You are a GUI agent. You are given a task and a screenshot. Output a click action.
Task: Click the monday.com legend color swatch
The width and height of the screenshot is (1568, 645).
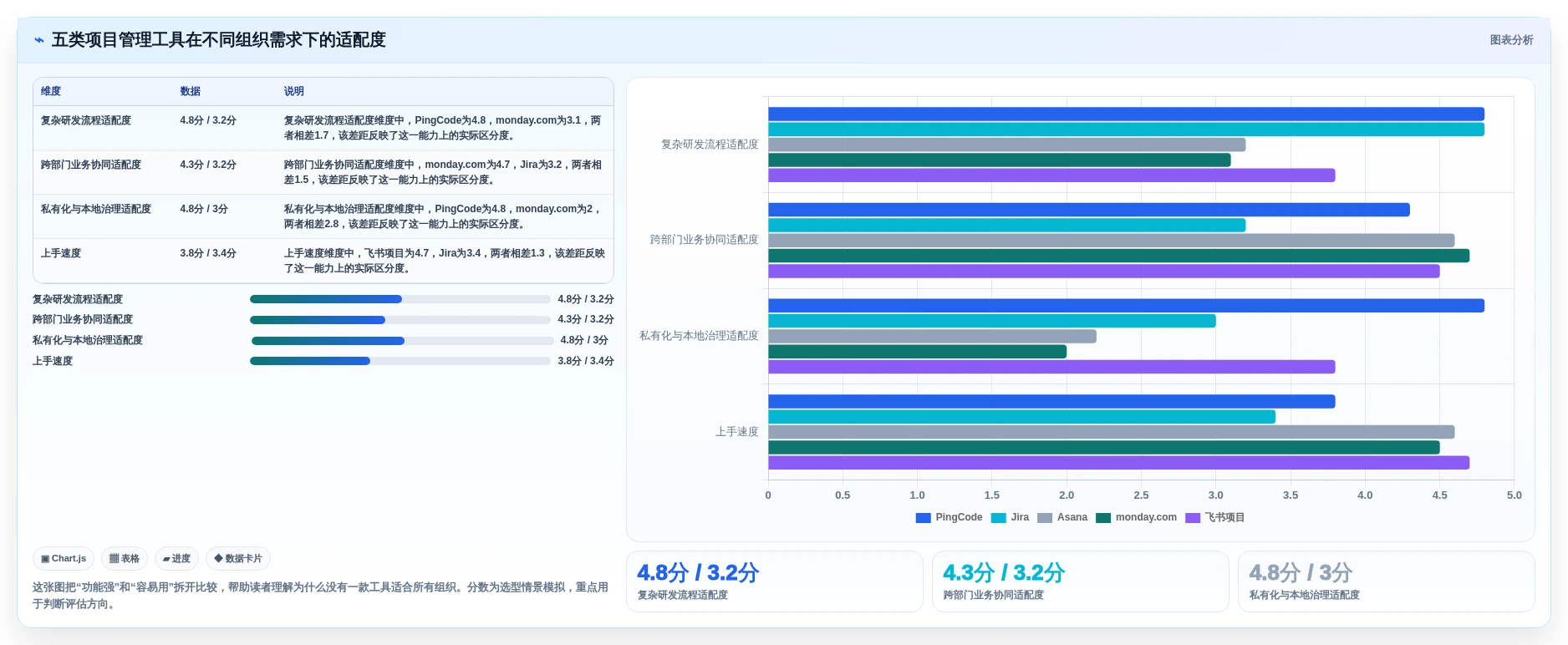(1103, 518)
